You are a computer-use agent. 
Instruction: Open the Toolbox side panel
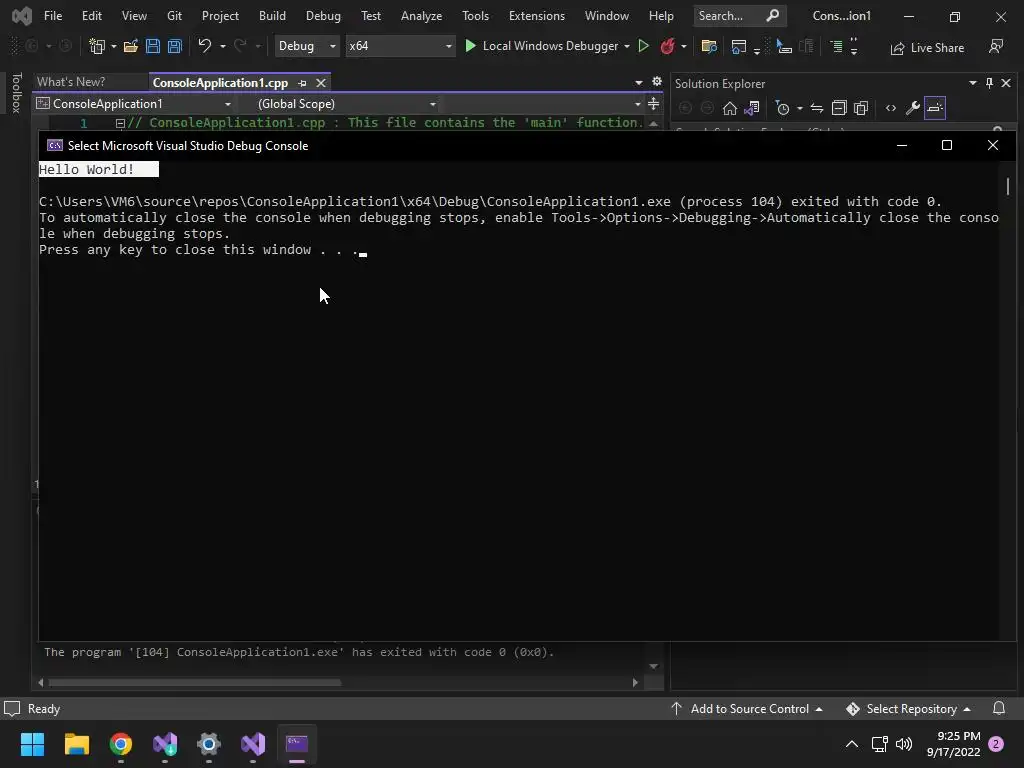click(16, 93)
